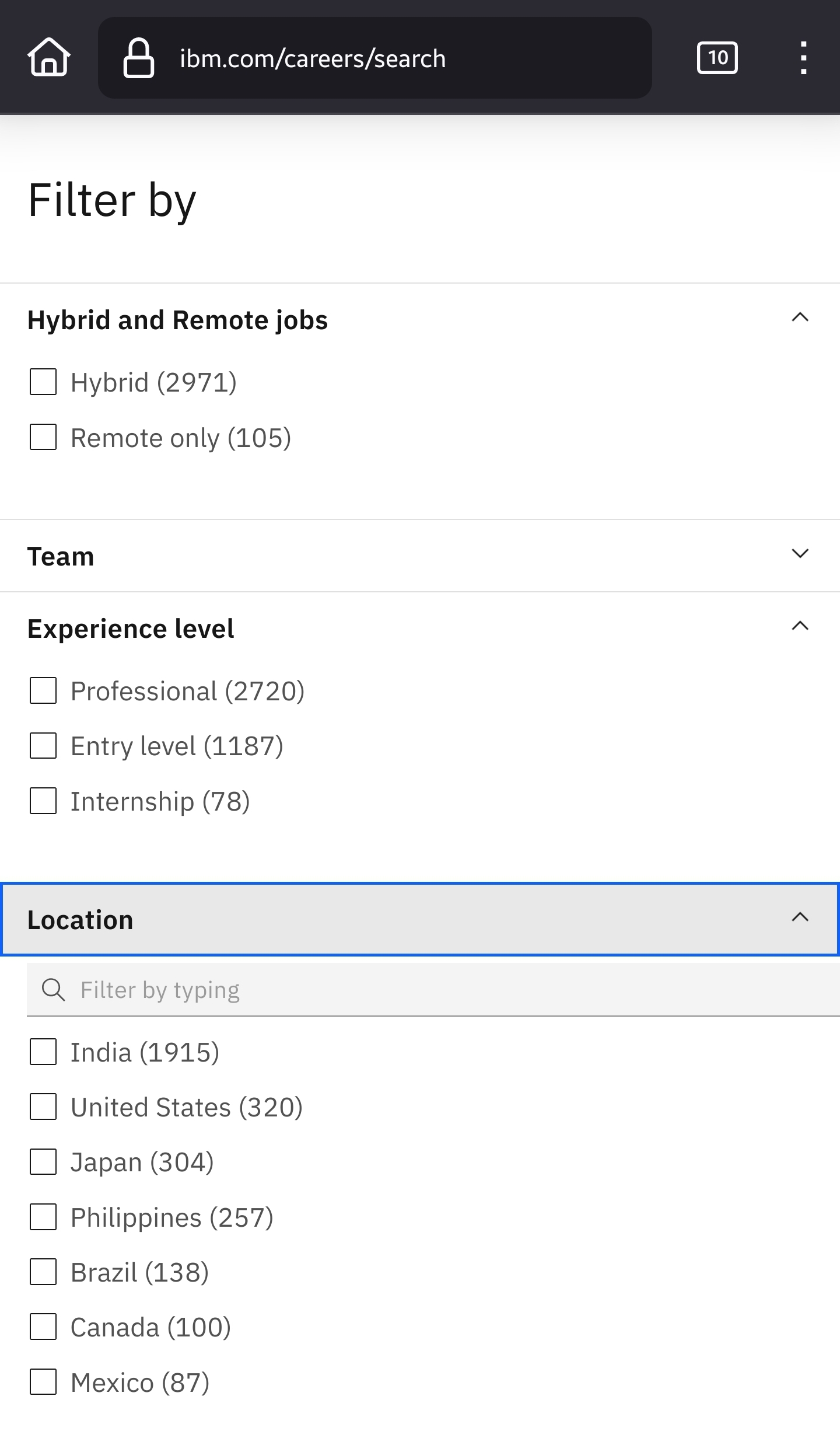Tick the Japan (304) checkbox
The image size is (840, 1445).
(x=43, y=1161)
